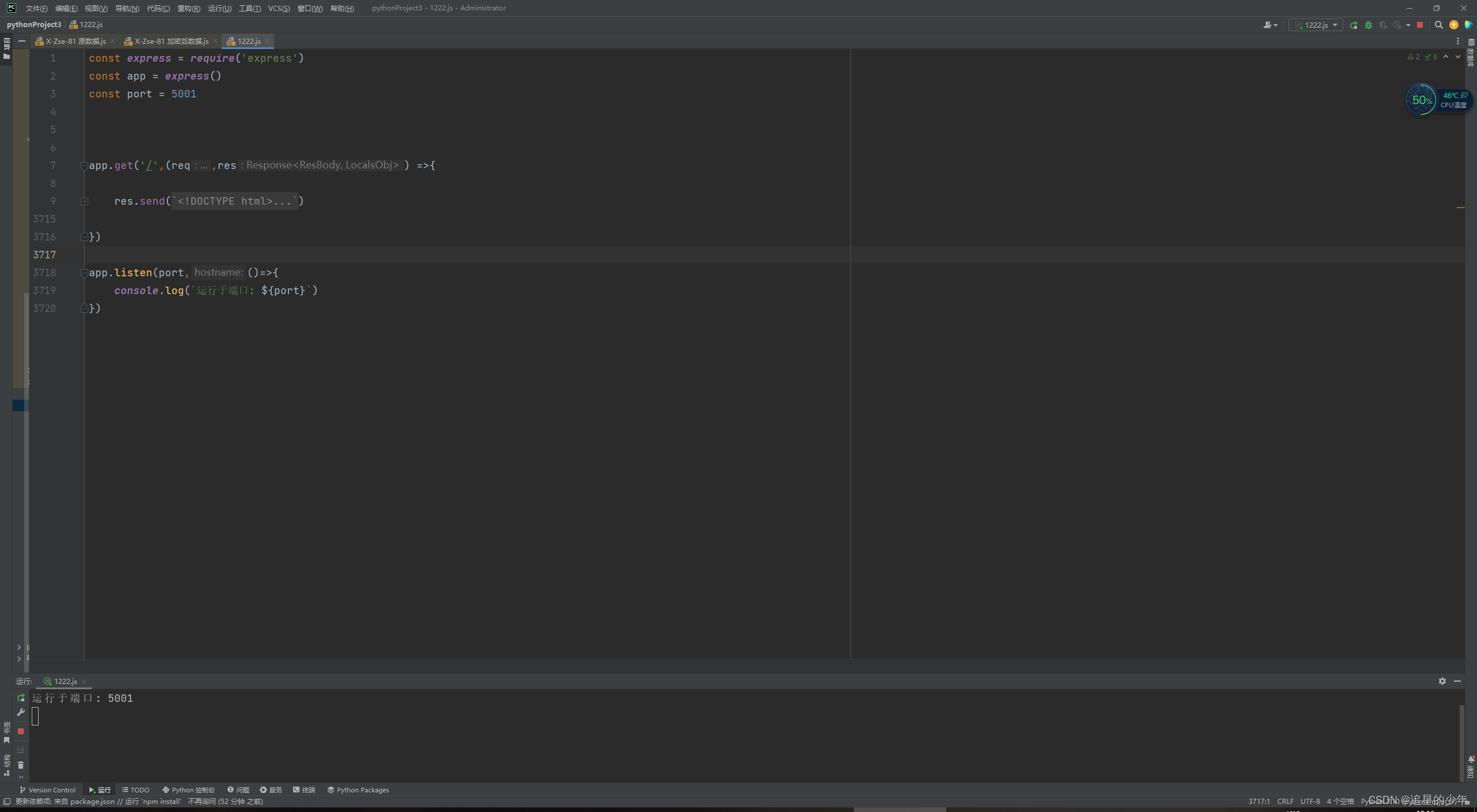Image resolution: width=1477 pixels, height=812 pixels.
Task: Click the wrench icon in the Run panel
Action: coord(21,712)
